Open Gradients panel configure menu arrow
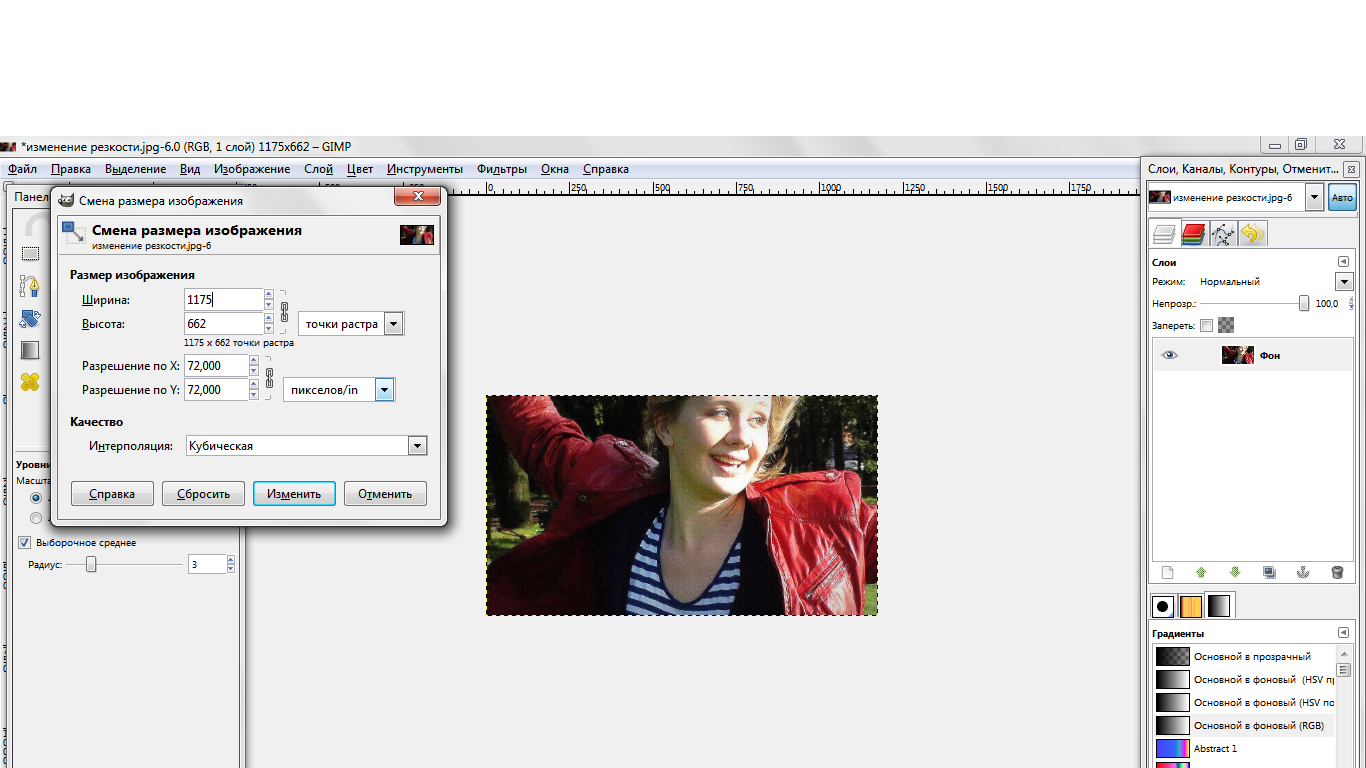Image resolution: width=1366 pixels, height=768 pixels. point(1343,633)
